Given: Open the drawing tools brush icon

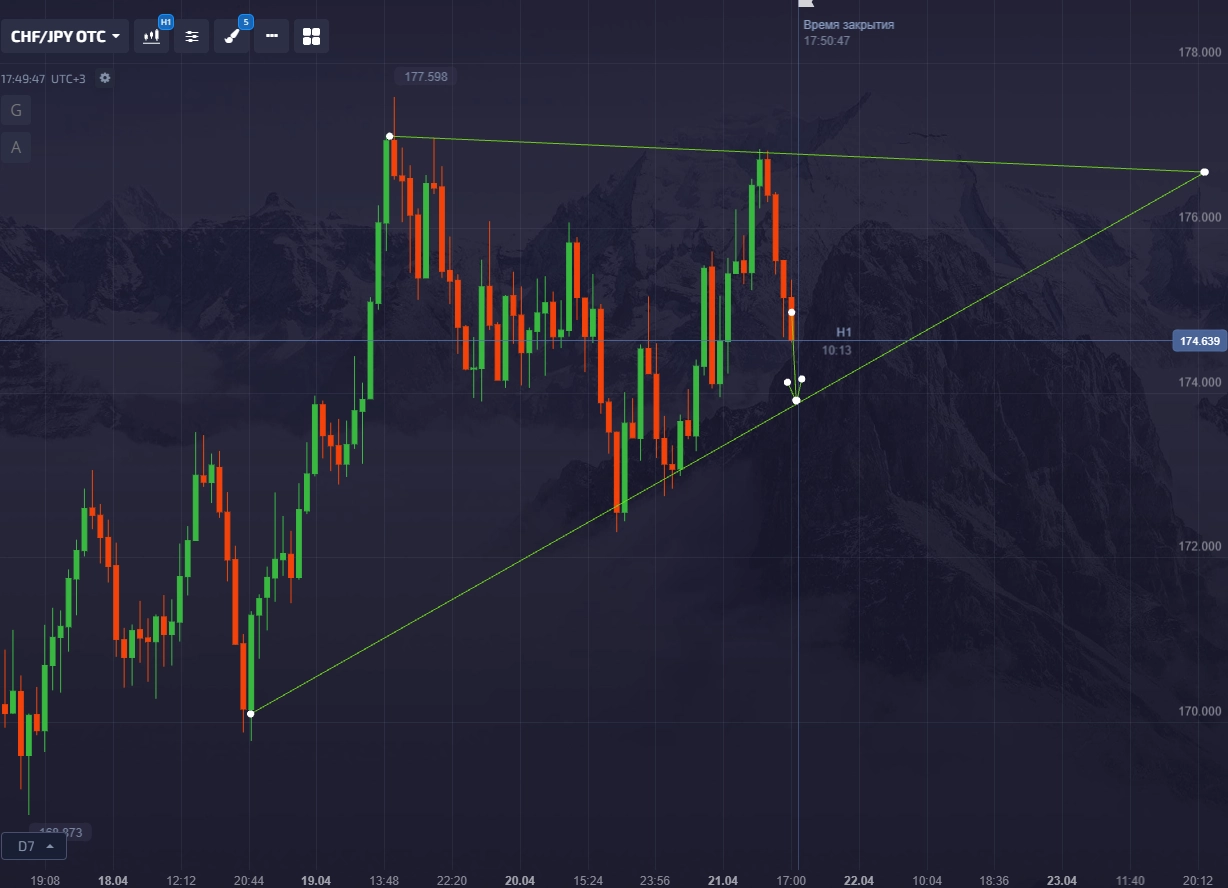Looking at the screenshot, I should pos(231,37).
